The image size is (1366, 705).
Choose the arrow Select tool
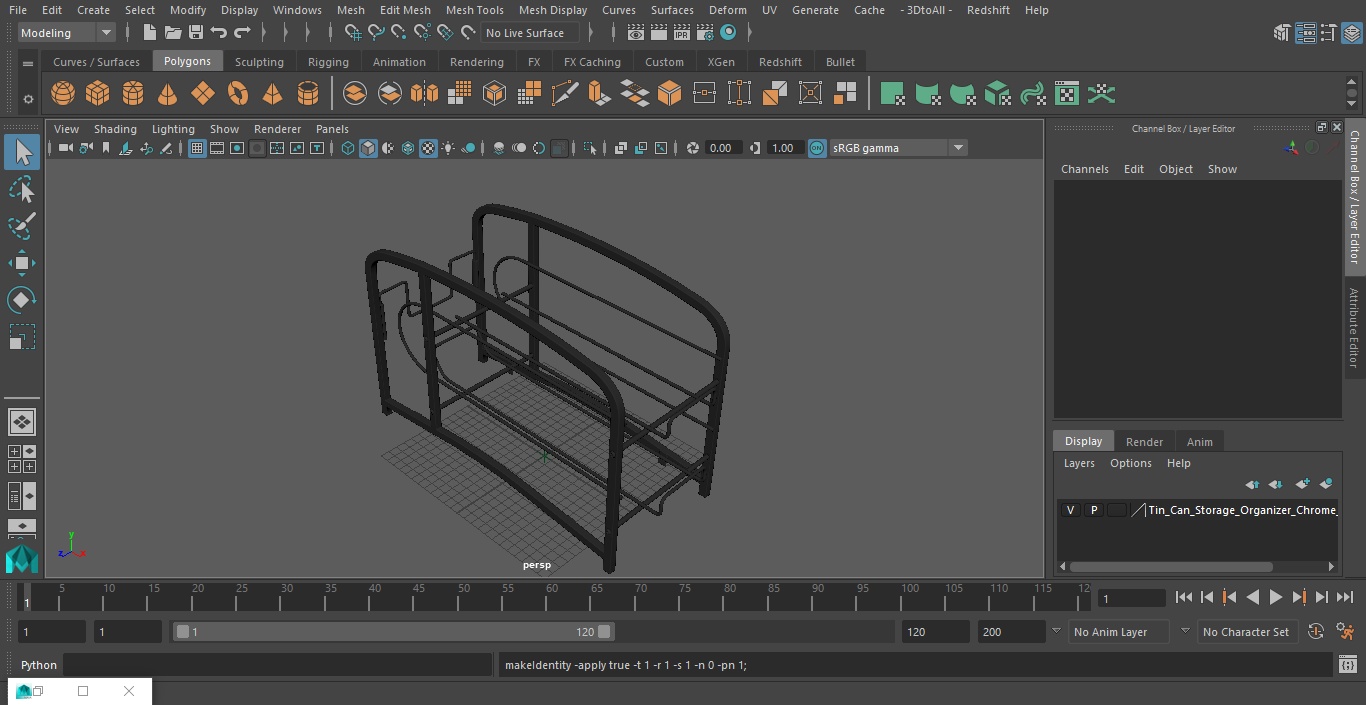[21, 153]
